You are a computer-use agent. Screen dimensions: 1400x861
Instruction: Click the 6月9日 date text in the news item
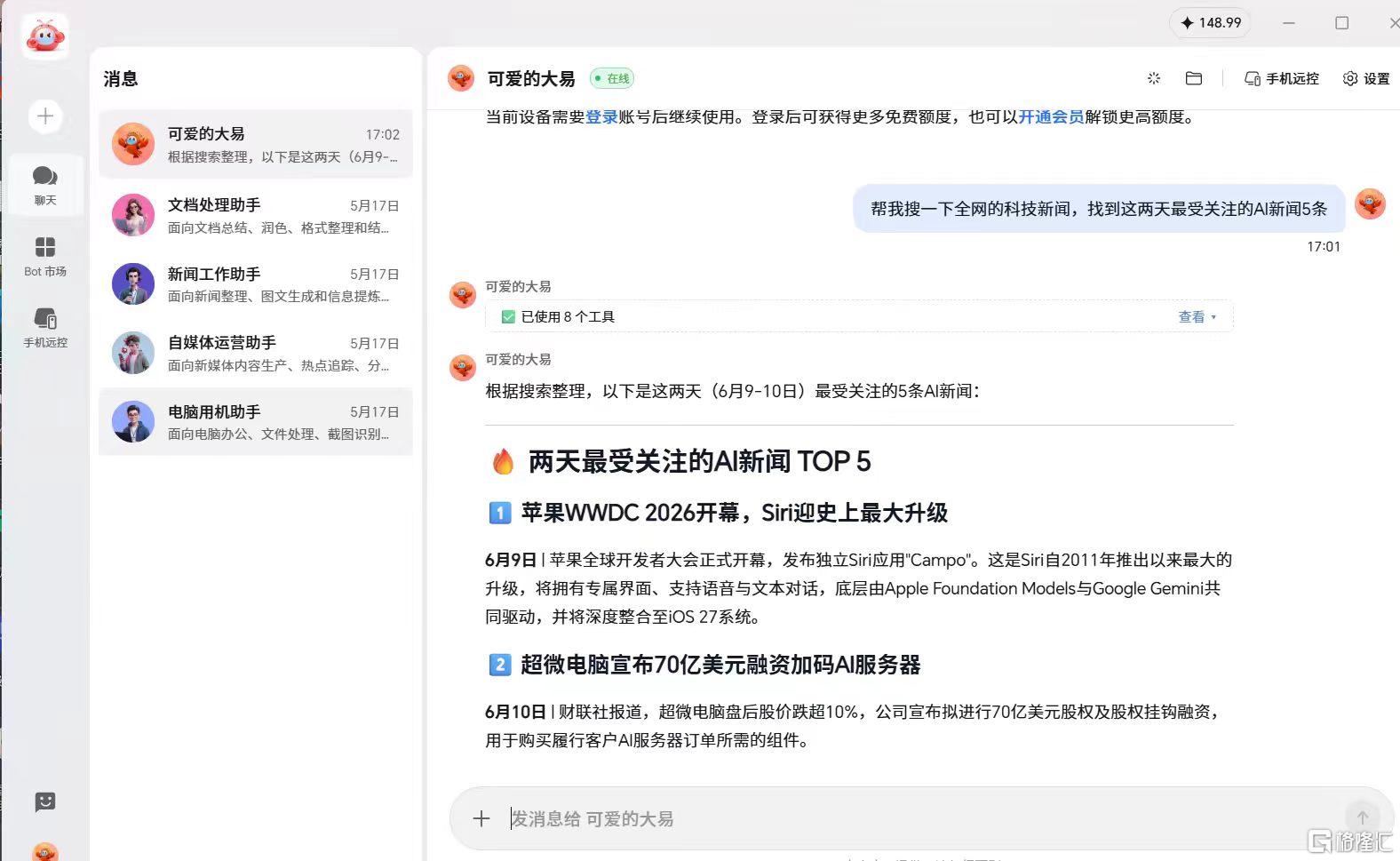(x=511, y=560)
